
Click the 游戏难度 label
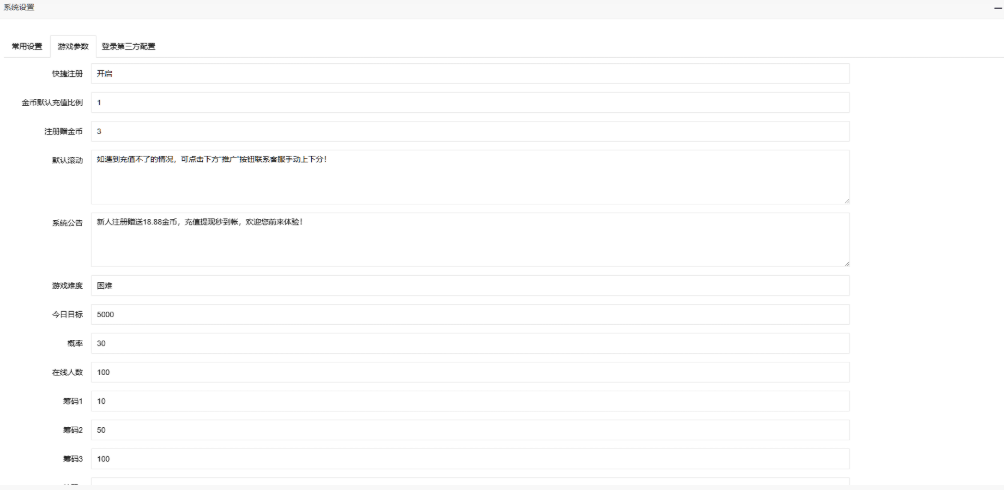pos(68,286)
